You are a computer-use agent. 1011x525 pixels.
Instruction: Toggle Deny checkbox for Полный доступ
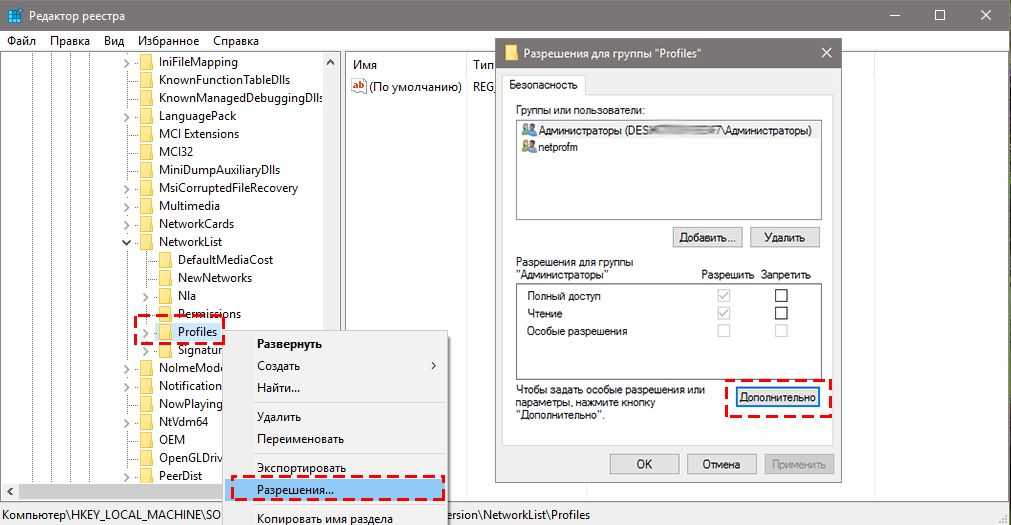pos(781,295)
